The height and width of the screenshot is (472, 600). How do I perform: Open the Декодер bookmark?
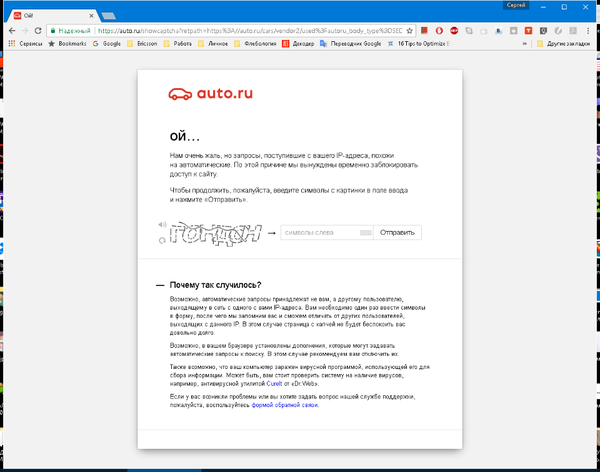pos(298,44)
